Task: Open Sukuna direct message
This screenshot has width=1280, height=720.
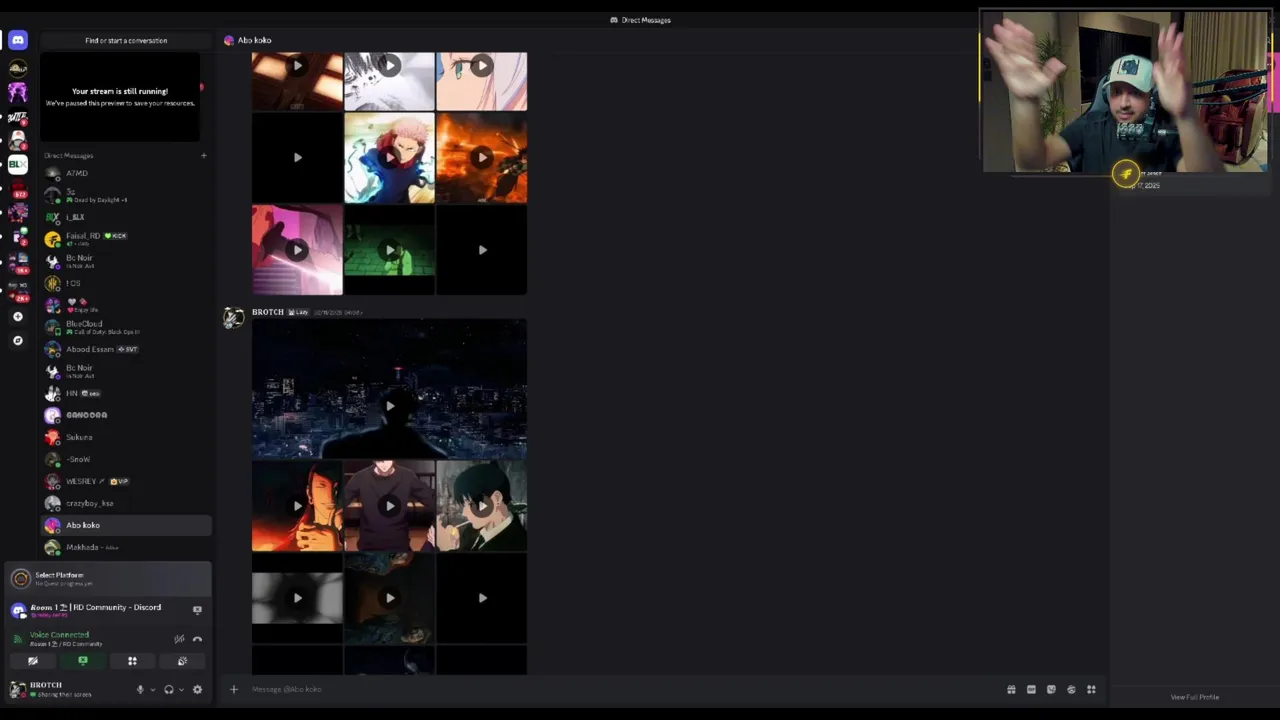Action: click(126, 437)
